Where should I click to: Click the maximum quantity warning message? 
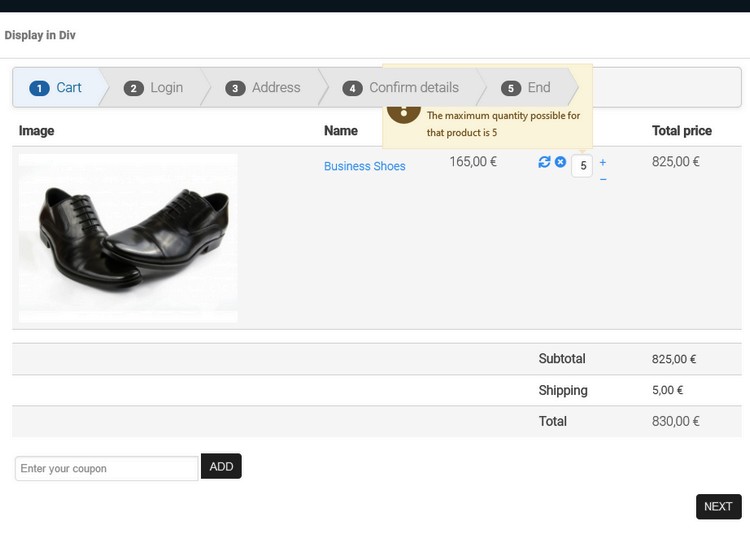click(x=503, y=124)
